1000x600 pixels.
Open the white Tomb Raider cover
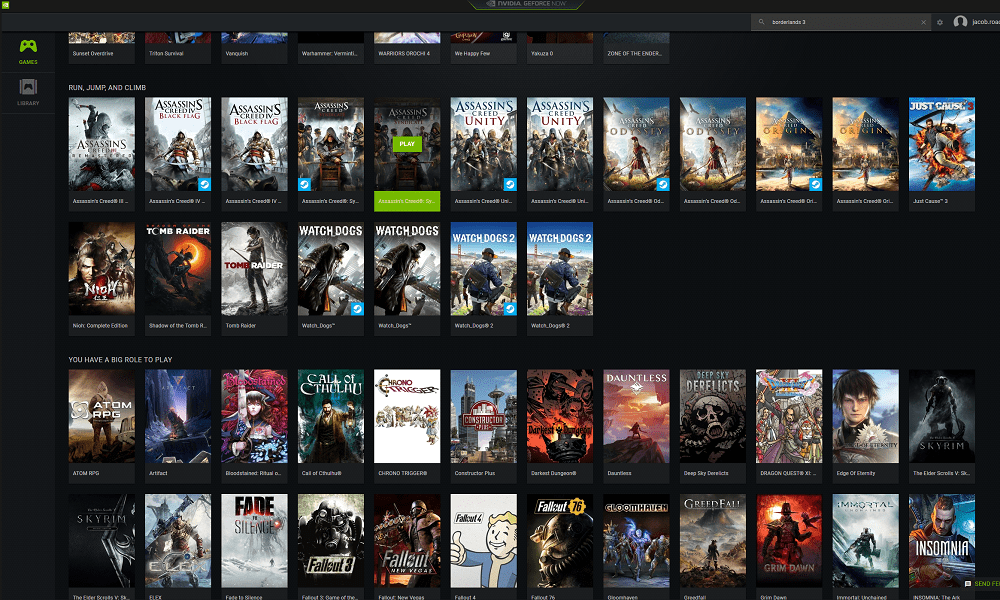coord(254,268)
